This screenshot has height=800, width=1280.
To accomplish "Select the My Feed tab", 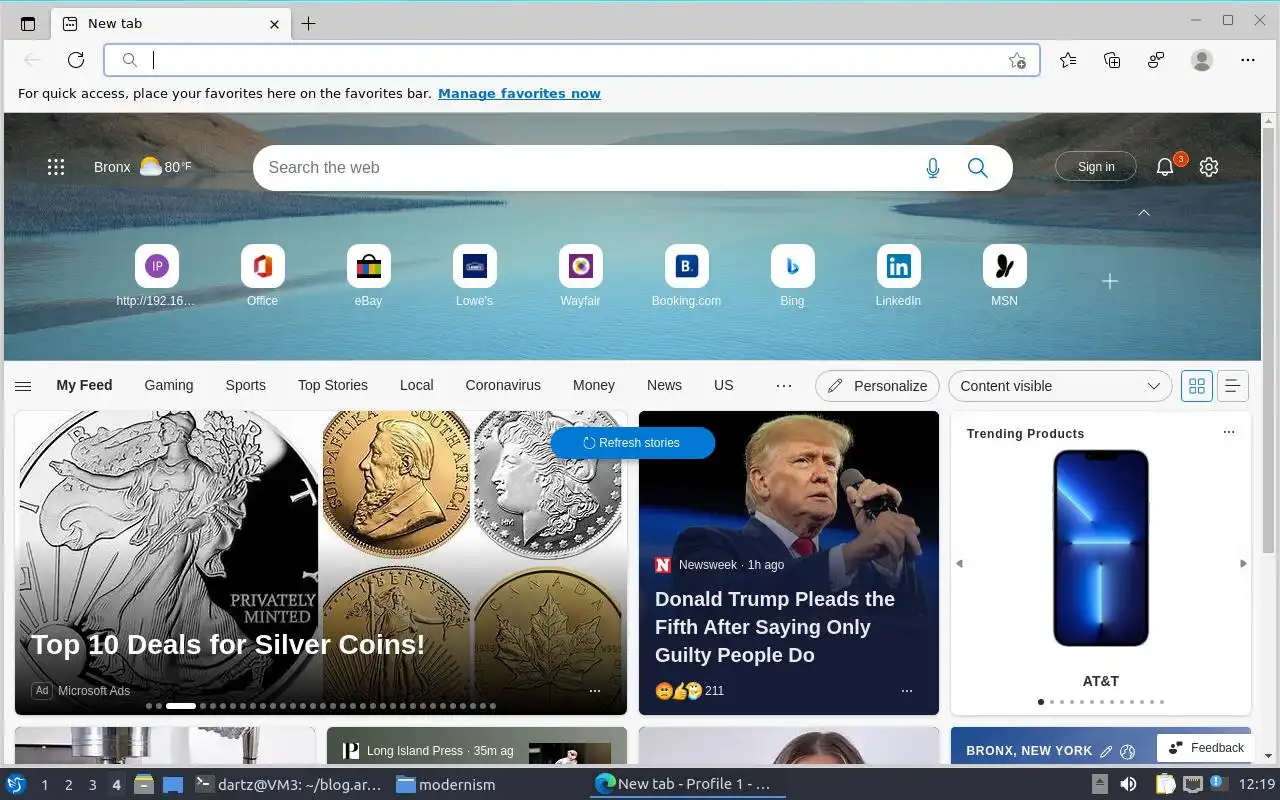I will (84, 385).
